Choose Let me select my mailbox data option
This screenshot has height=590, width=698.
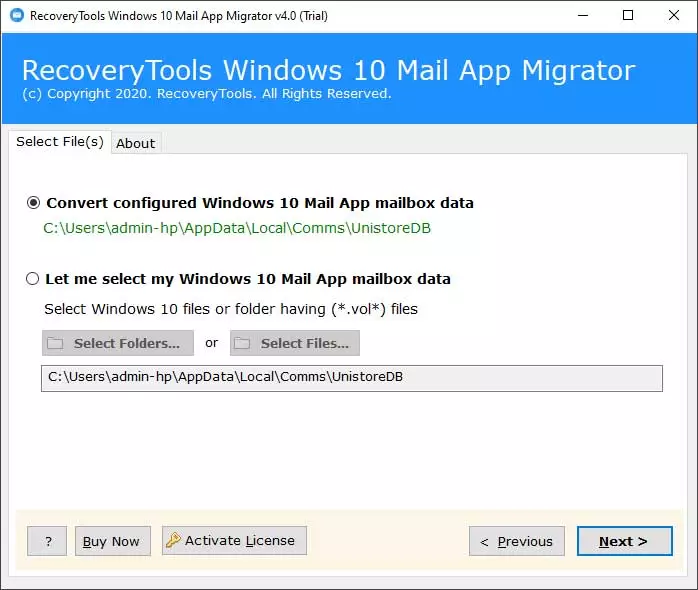(x=34, y=279)
